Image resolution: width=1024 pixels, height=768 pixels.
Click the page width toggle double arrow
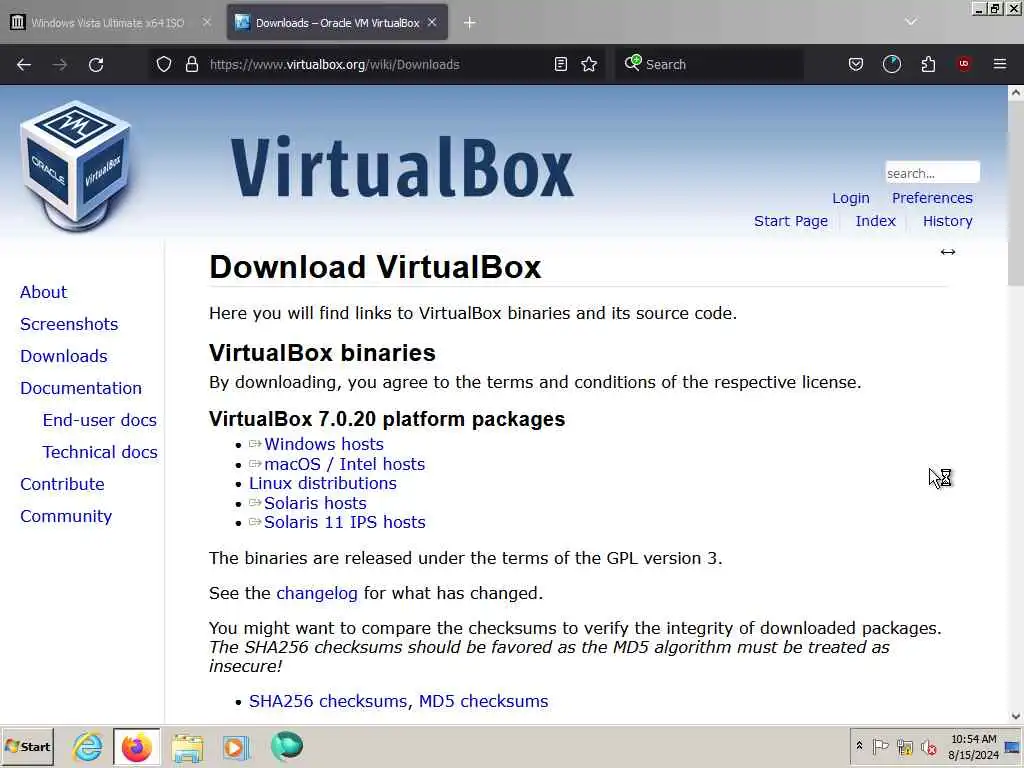point(948,252)
